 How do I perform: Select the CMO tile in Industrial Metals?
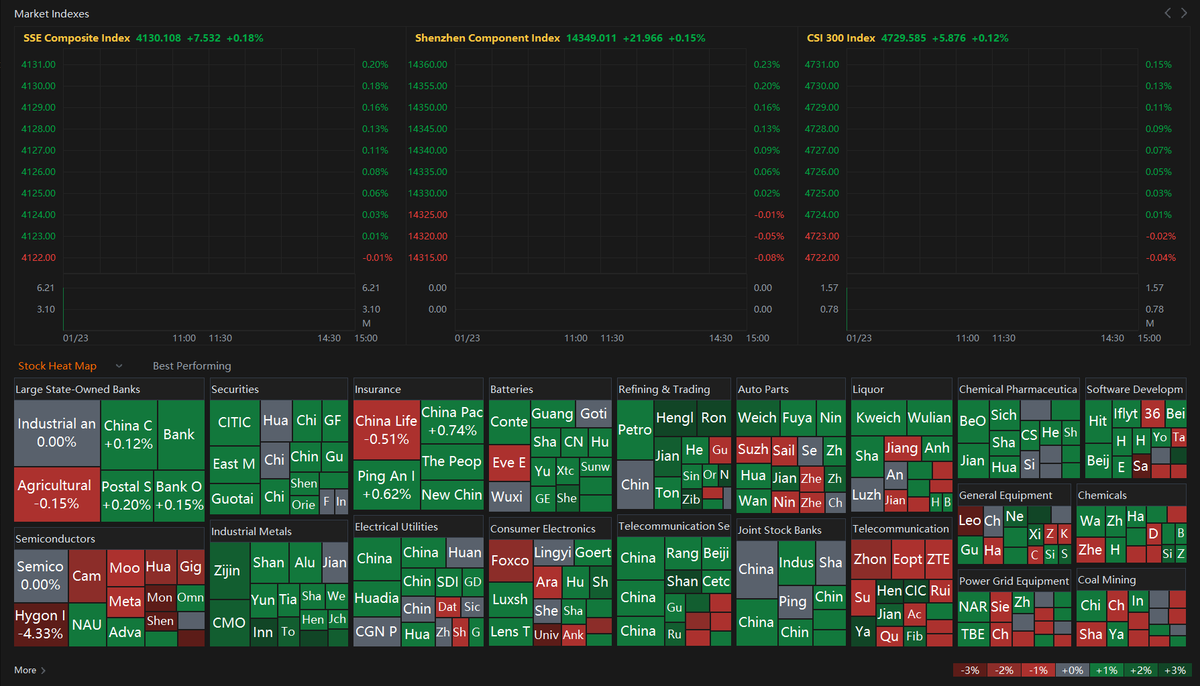click(x=229, y=623)
